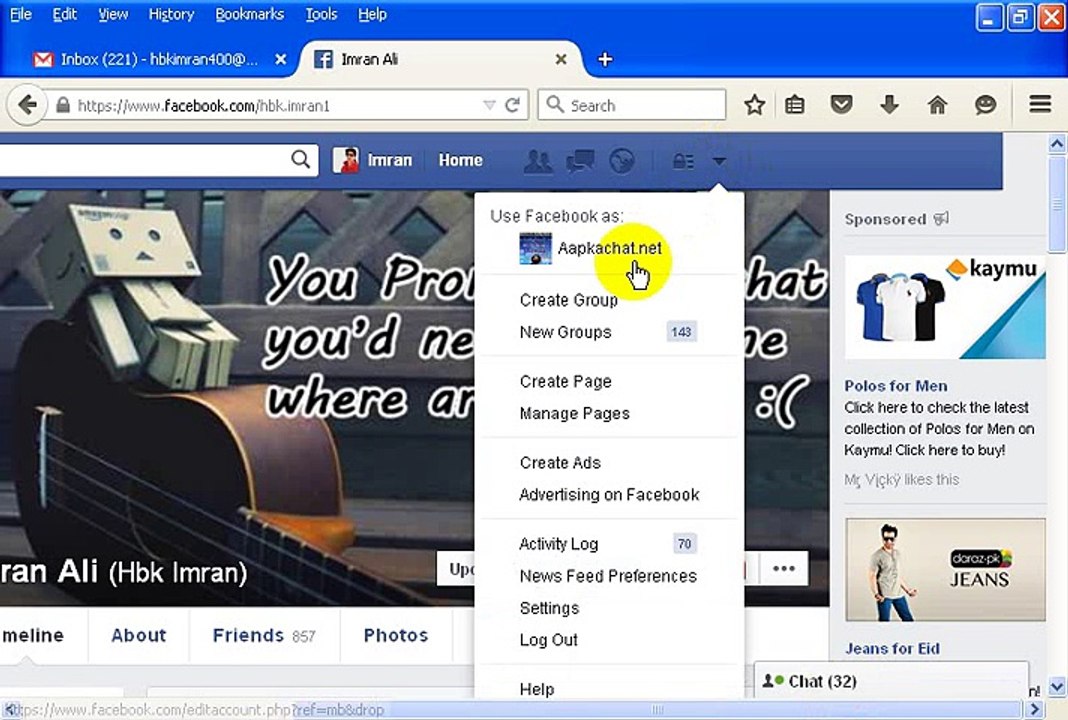Click inside the browser Search field
This screenshot has height=720, width=1068.
(x=632, y=105)
